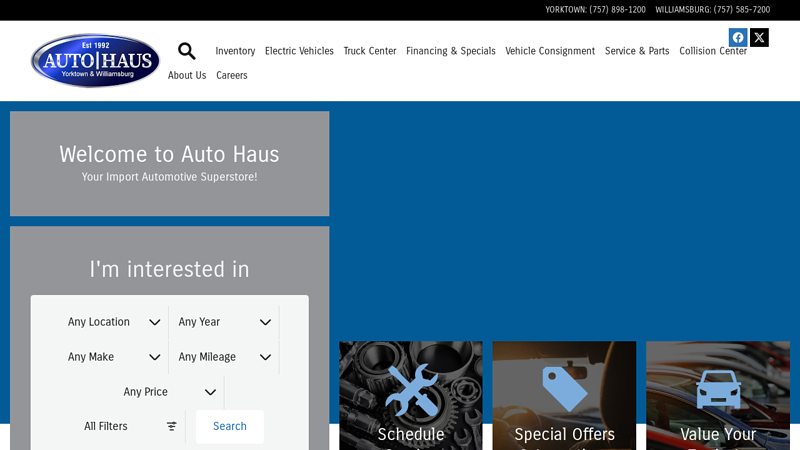Open the X (Twitter) social icon
Image resolution: width=800 pixels, height=450 pixels.
(x=760, y=38)
